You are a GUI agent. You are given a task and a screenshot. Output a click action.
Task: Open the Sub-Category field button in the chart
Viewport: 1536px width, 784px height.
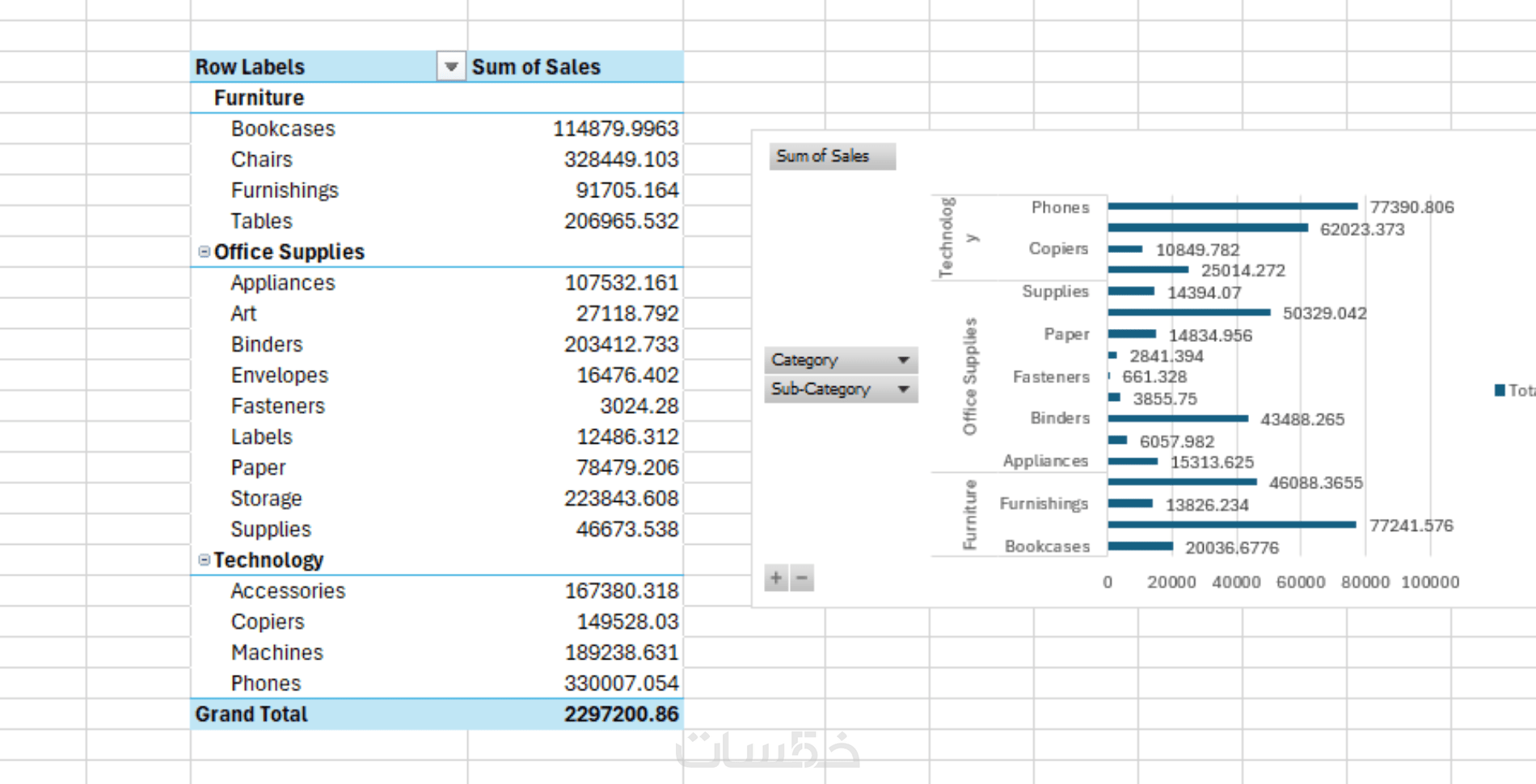(841, 389)
